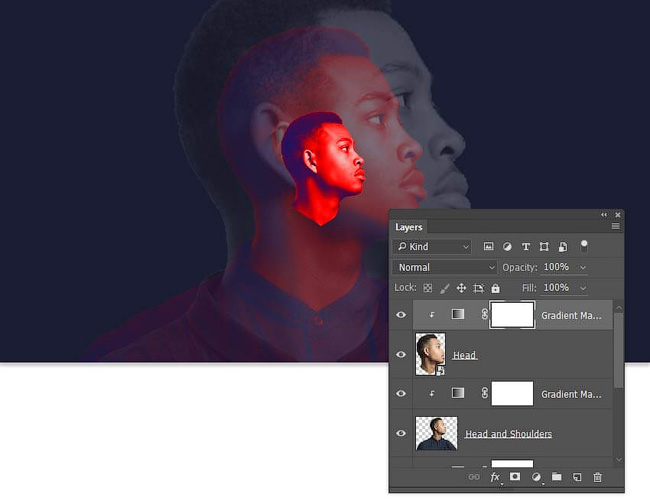Select the top Gradient Map layer name
Viewport: 650px width, 504px height.
pyautogui.click(x=571, y=315)
